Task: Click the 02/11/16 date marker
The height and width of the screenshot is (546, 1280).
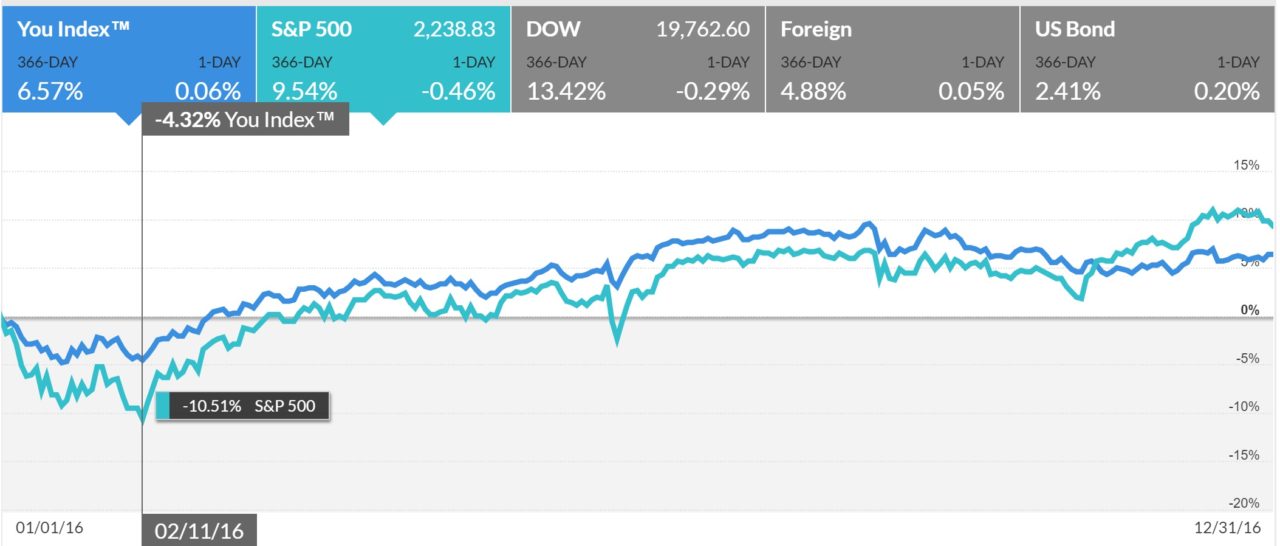Action: (200, 529)
